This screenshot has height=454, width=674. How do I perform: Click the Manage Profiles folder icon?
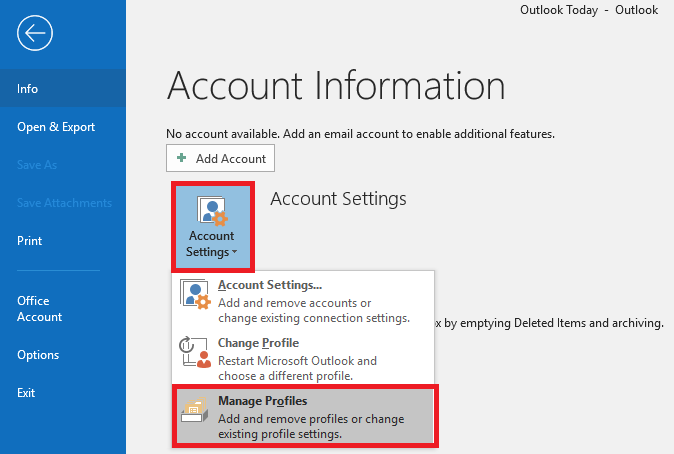click(x=195, y=410)
